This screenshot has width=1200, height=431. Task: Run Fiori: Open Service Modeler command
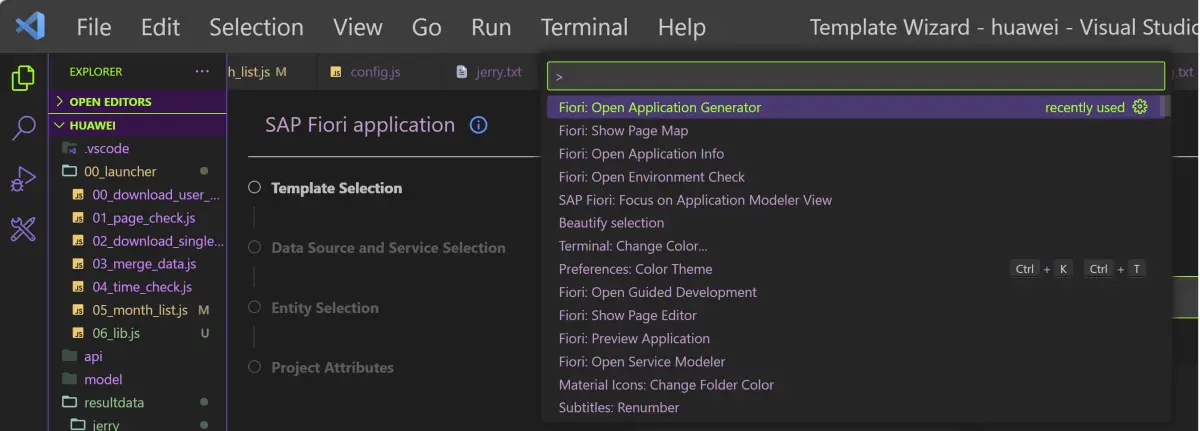(x=856, y=361)
